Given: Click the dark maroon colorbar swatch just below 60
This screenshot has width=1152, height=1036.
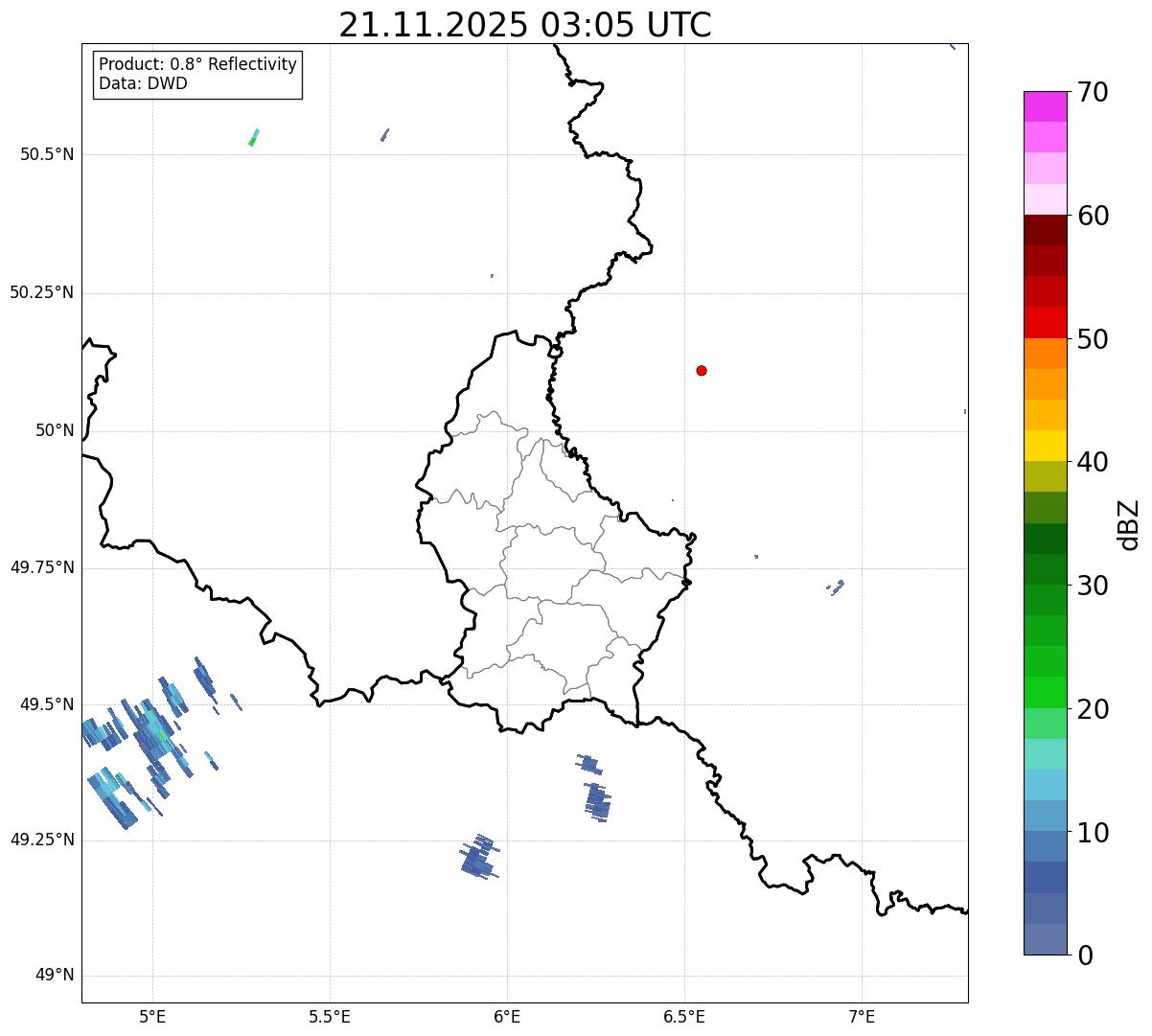Looking at the screenshot, I should (1045, 230).
